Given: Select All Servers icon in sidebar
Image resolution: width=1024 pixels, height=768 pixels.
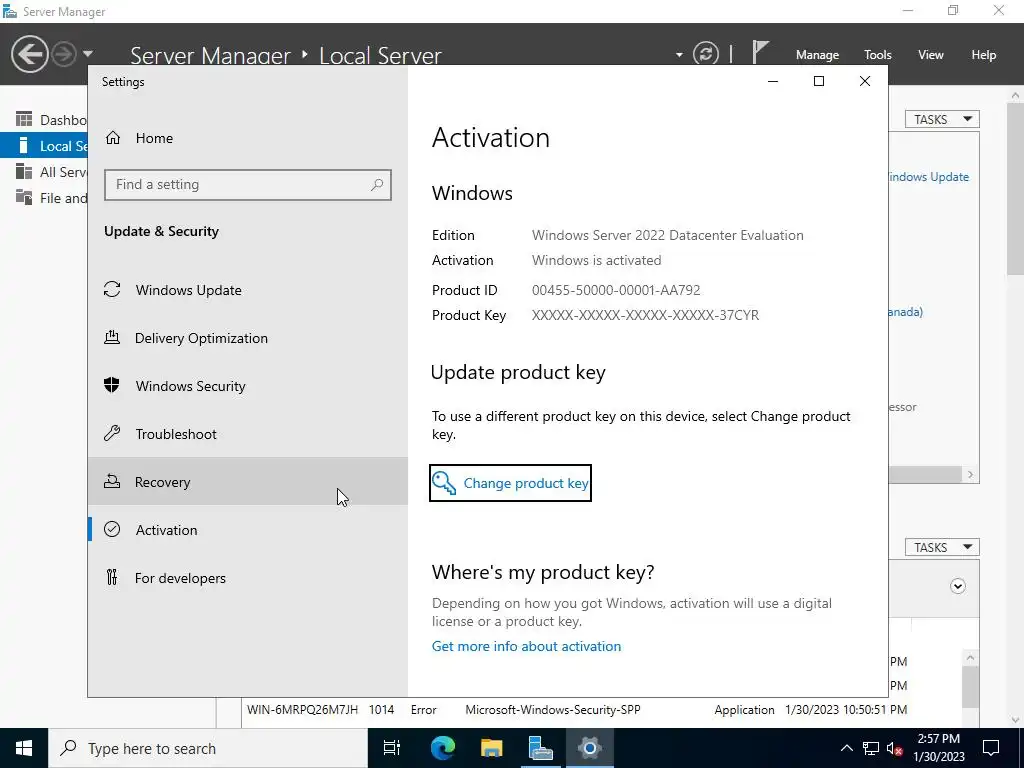Looking at the screenshot, I should point(24,171).
